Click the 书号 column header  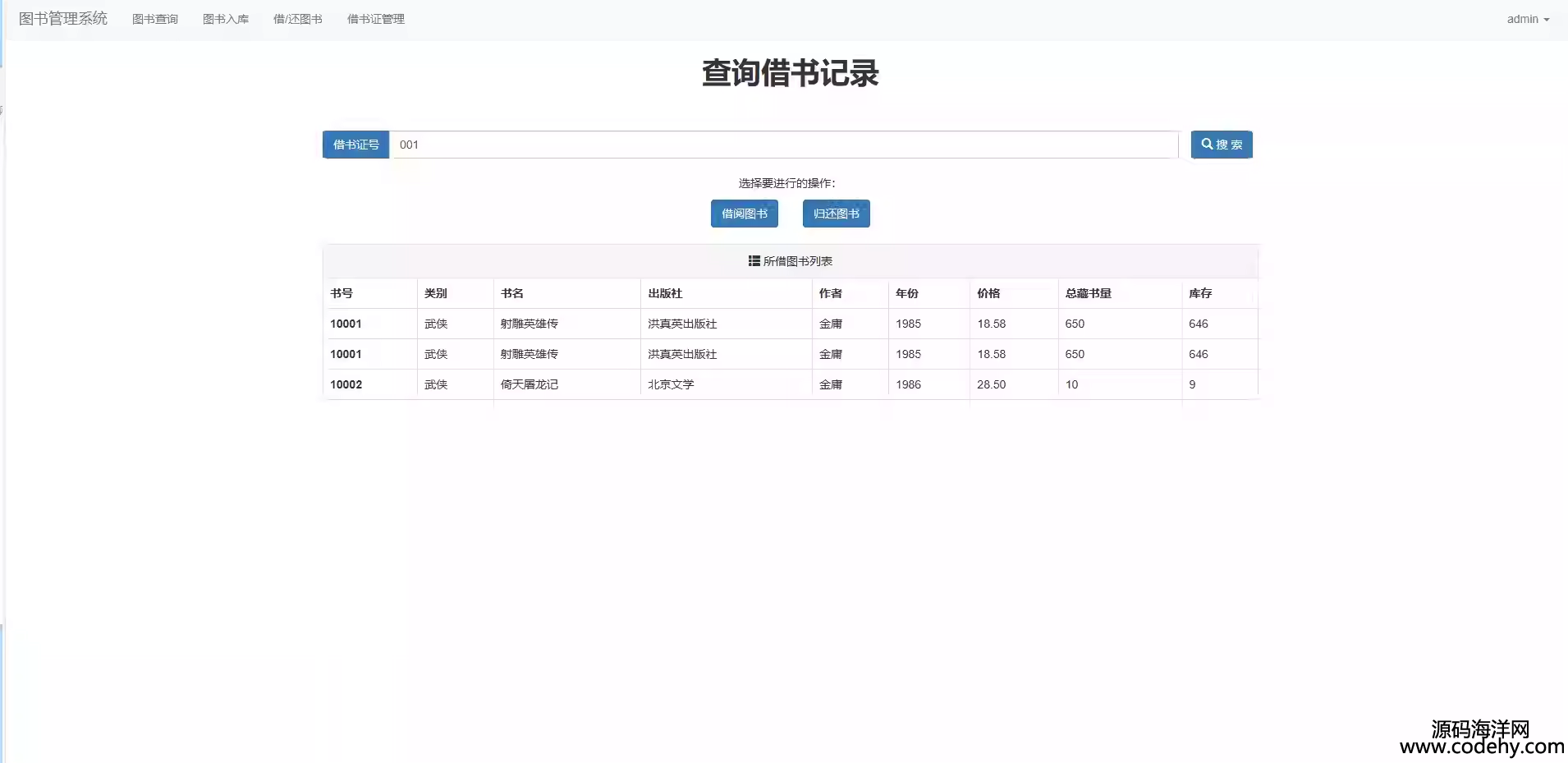(342, 293)
